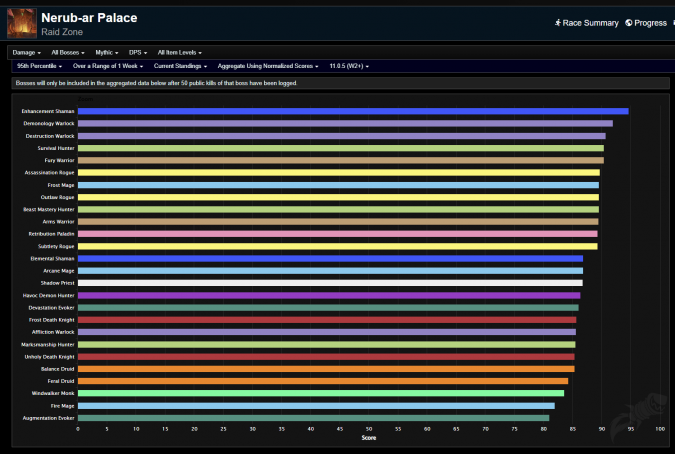Click the Retribution Paladin label

pyautogui.click(x=51, y=234)
